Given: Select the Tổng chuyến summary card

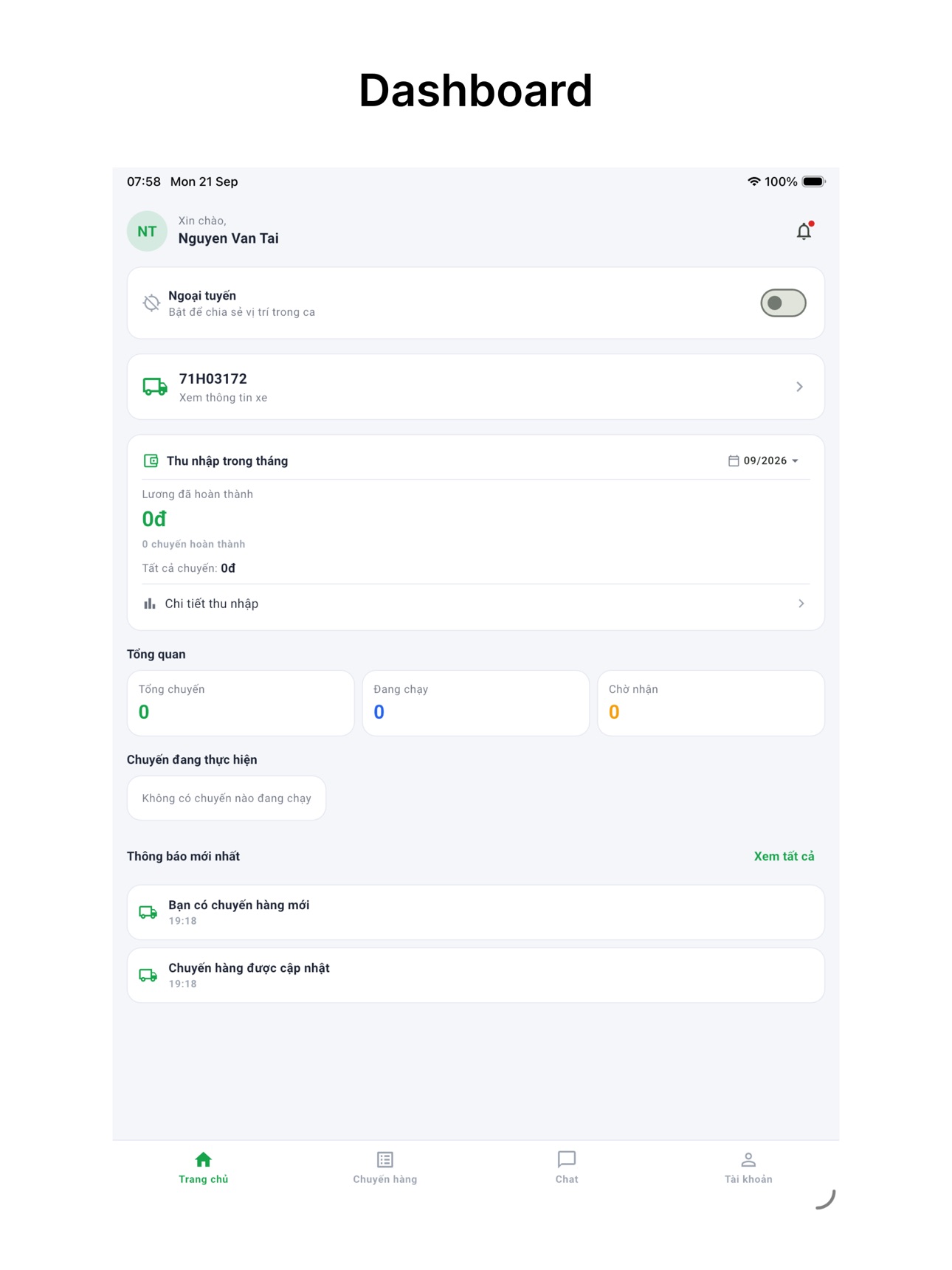Looking at the screenshot, I should pyautogui.click(x=241, y=703).
